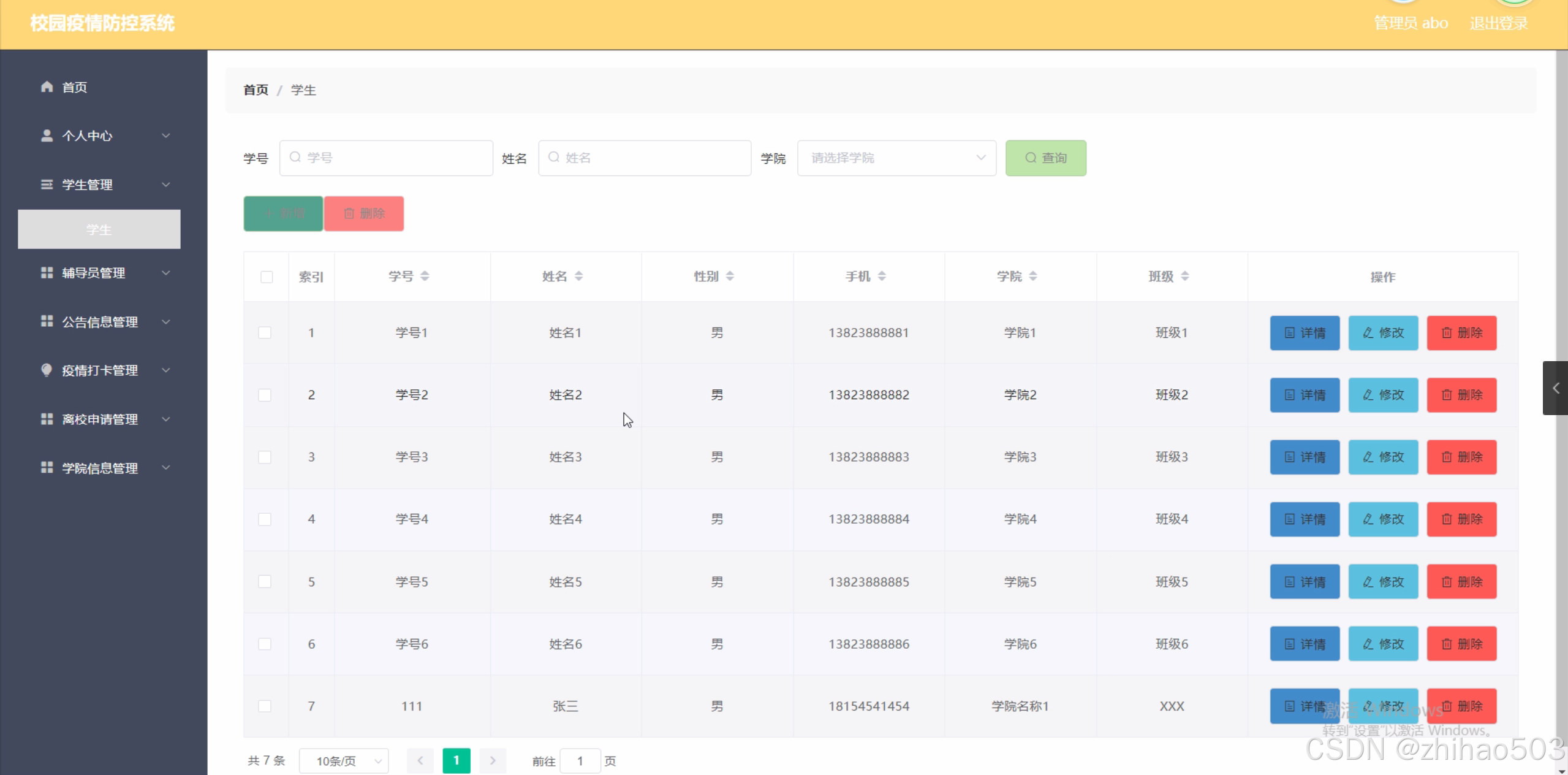Click the collapse arrow tab on right edge

1555,388
